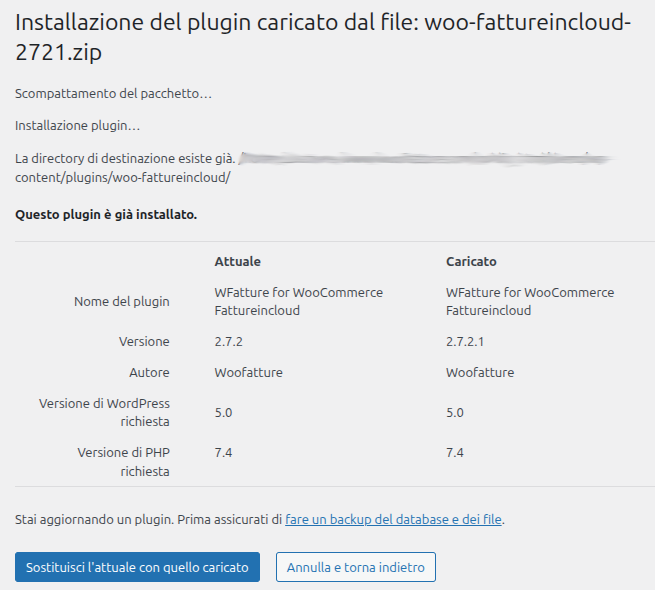
Task: Click PHP version '7.4' in Caricato column
Action: click(x=455, y=453)
